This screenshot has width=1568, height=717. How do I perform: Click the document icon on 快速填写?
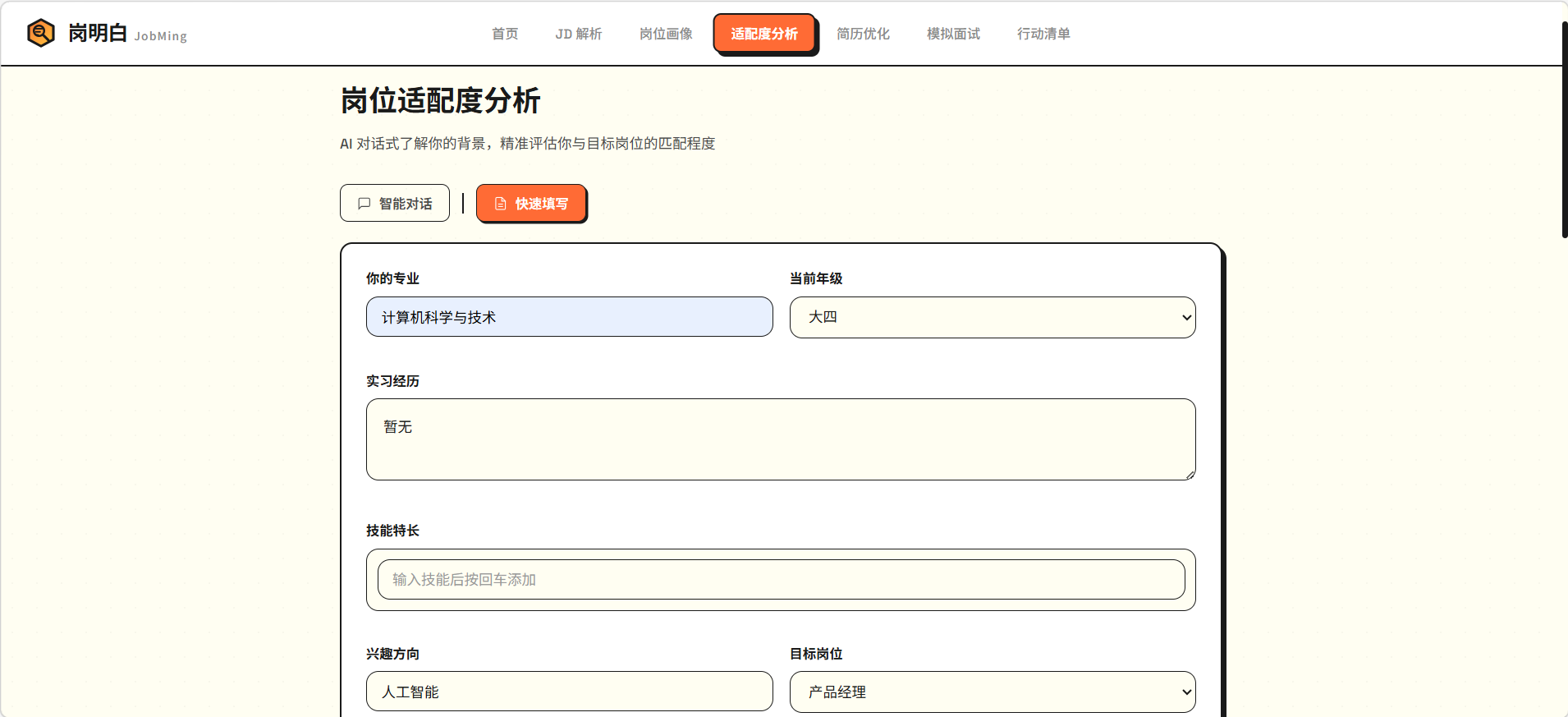click(x=500, y=204)
